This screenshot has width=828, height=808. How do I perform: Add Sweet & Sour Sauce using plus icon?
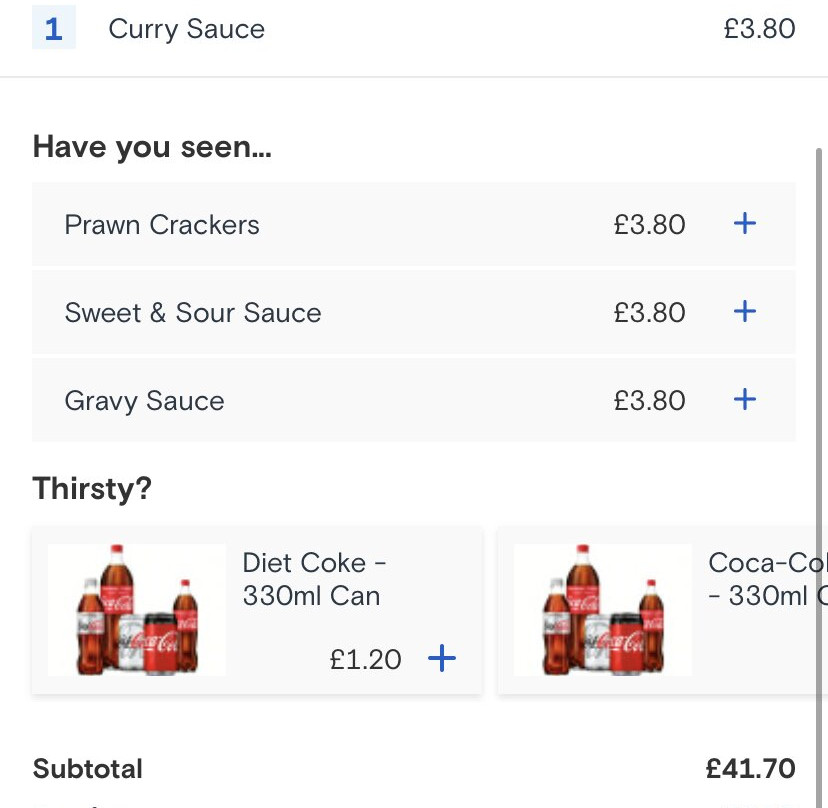[744, 312]
